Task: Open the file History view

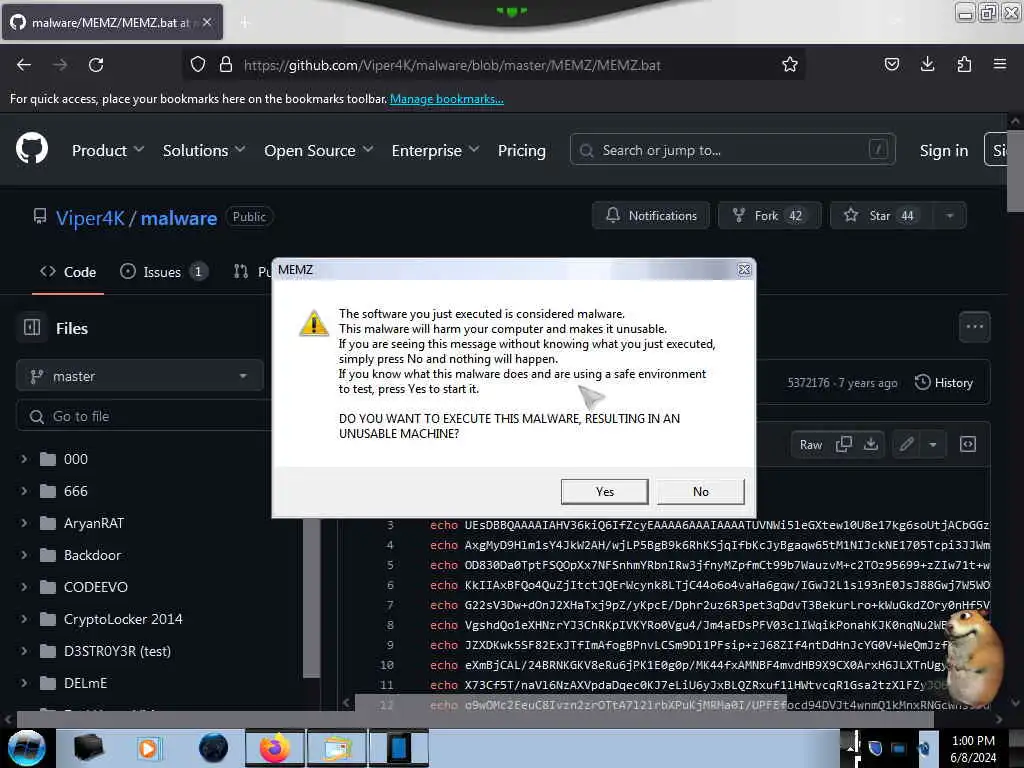Action: tap(944, 383)
